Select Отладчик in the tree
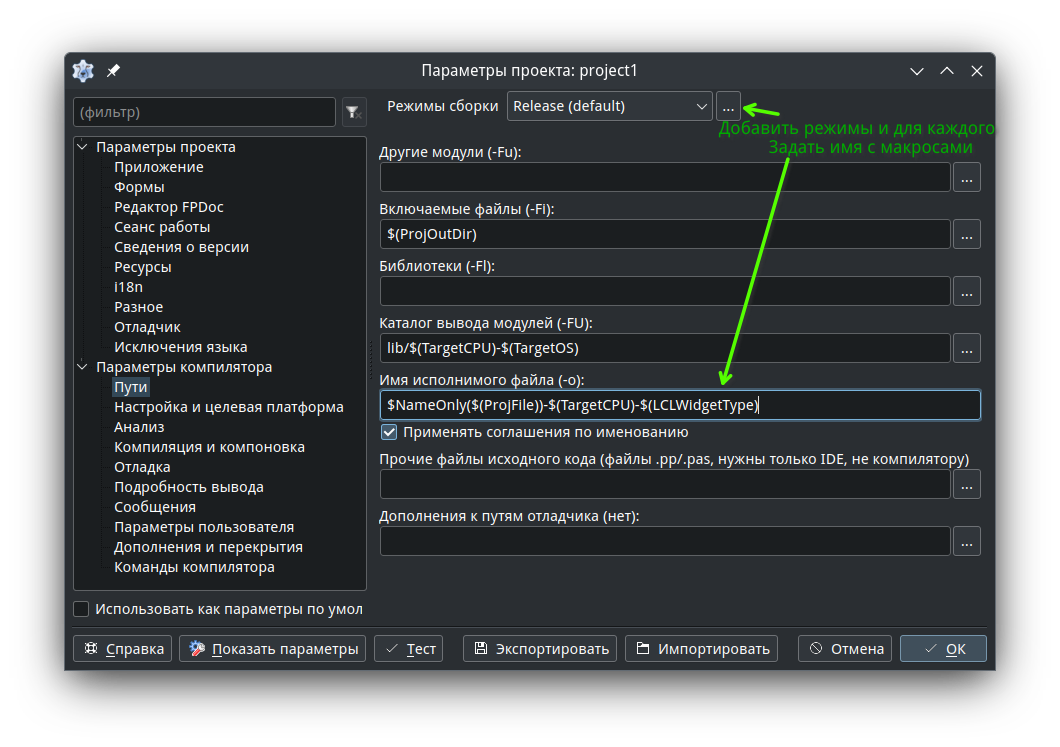Image resolution: width=1060 pixels, height=747 pixels. point(147,327)
